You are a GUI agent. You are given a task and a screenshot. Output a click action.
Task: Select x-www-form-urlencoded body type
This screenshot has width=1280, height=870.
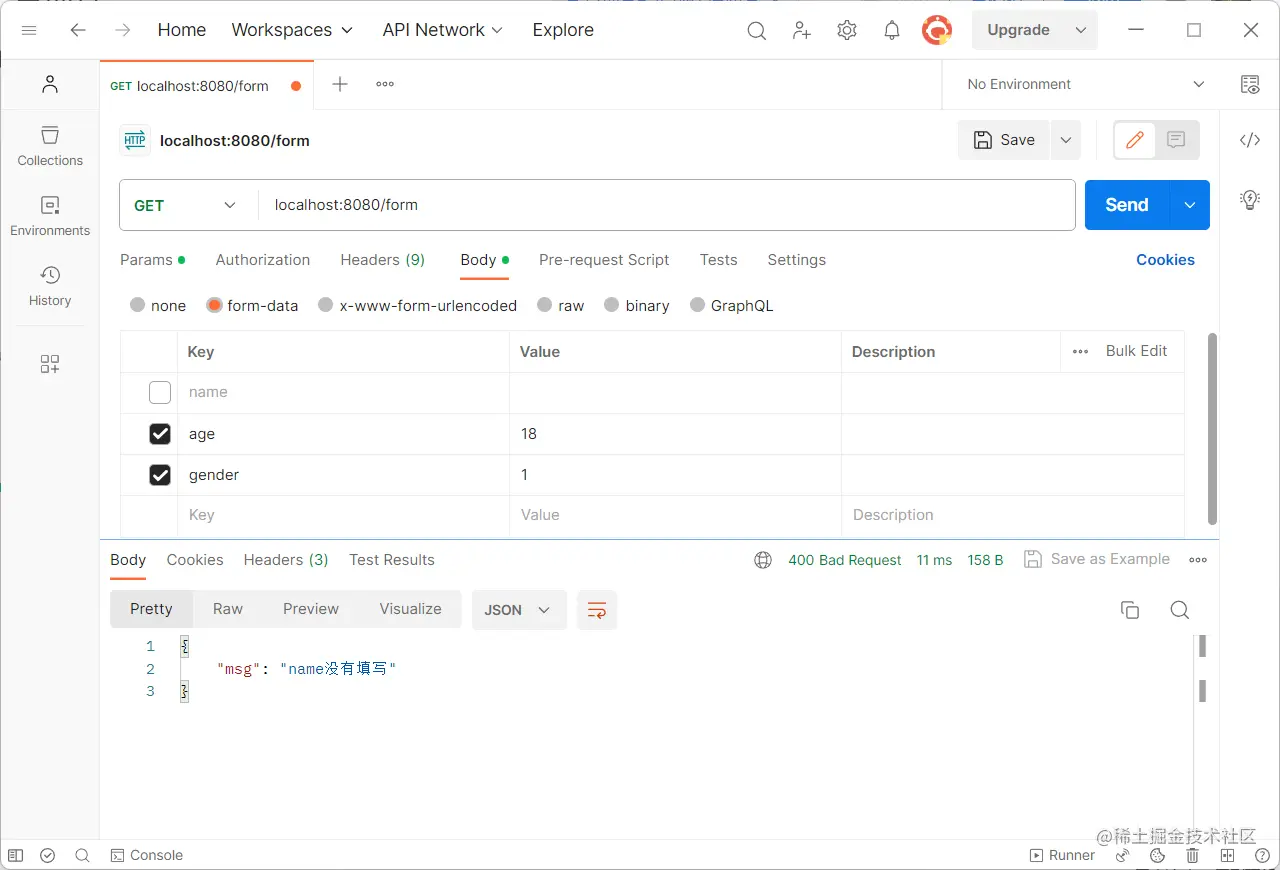[x=326, y=305]
